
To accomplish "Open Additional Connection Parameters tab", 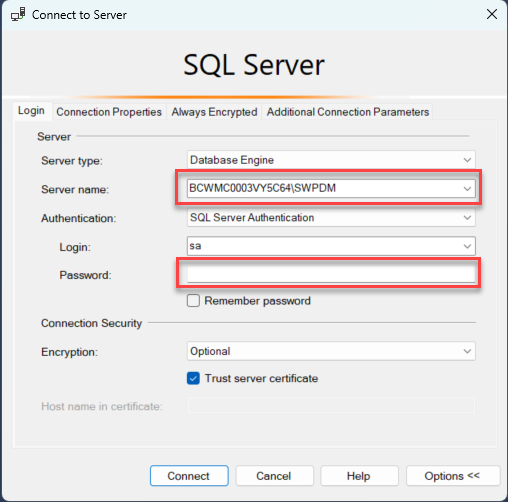I will pyautogui.click(x=348, y=112).
